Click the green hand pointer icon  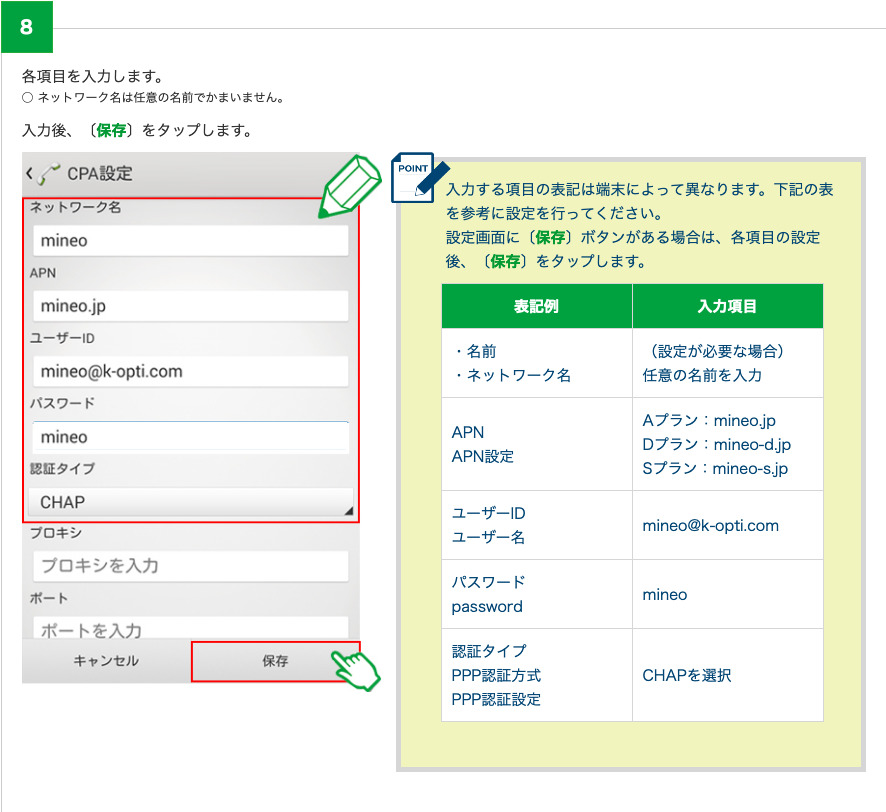coord(357,668)
